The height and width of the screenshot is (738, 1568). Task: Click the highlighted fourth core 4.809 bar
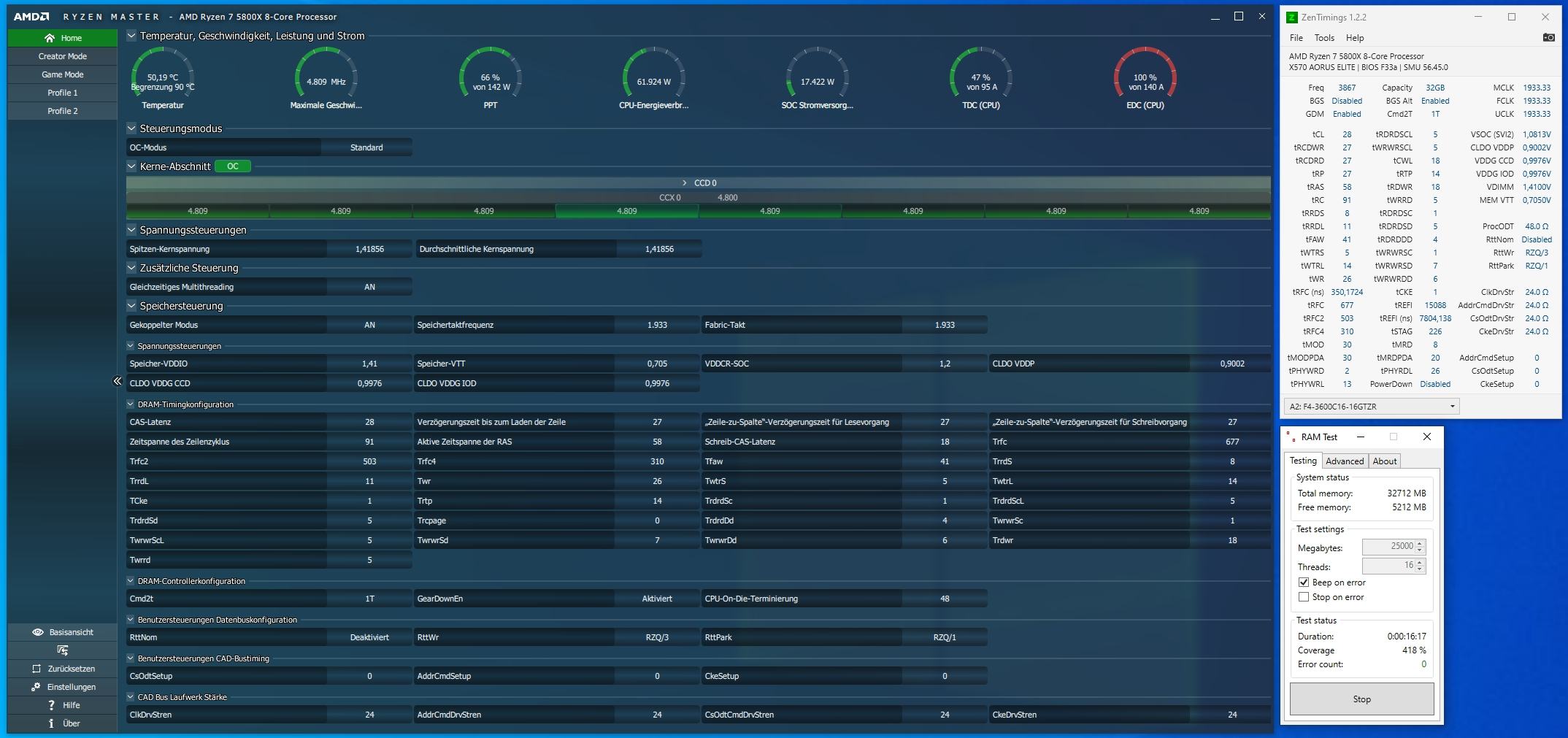click(x=627, y=211)
